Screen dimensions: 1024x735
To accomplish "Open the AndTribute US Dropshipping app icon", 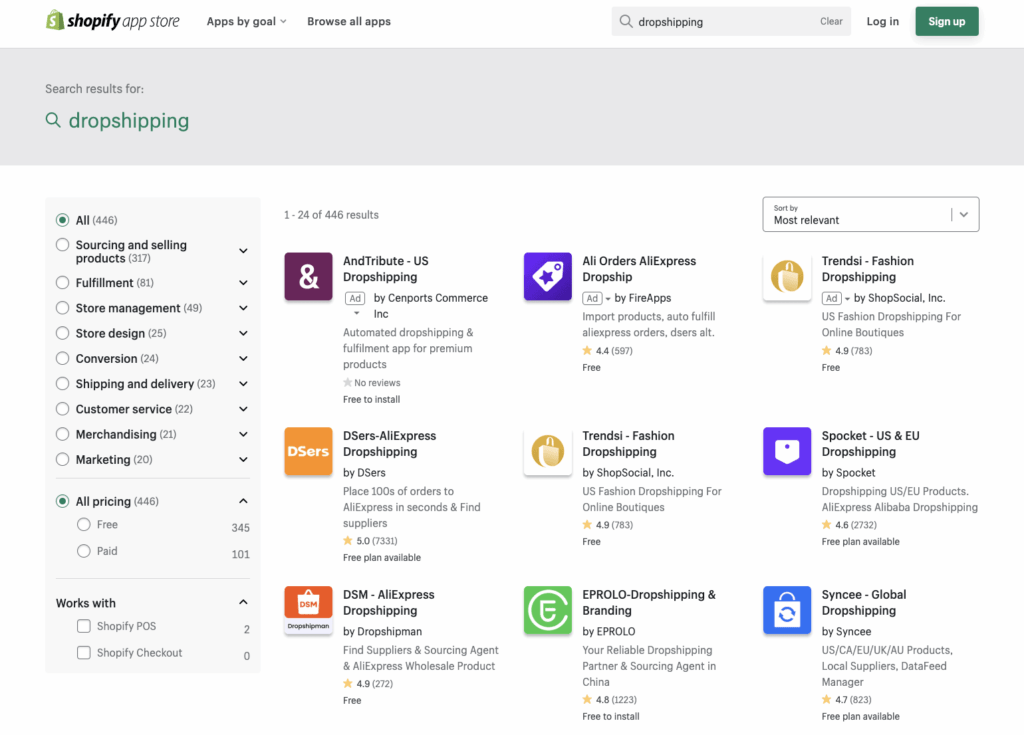I will click(x=308, y=276).
